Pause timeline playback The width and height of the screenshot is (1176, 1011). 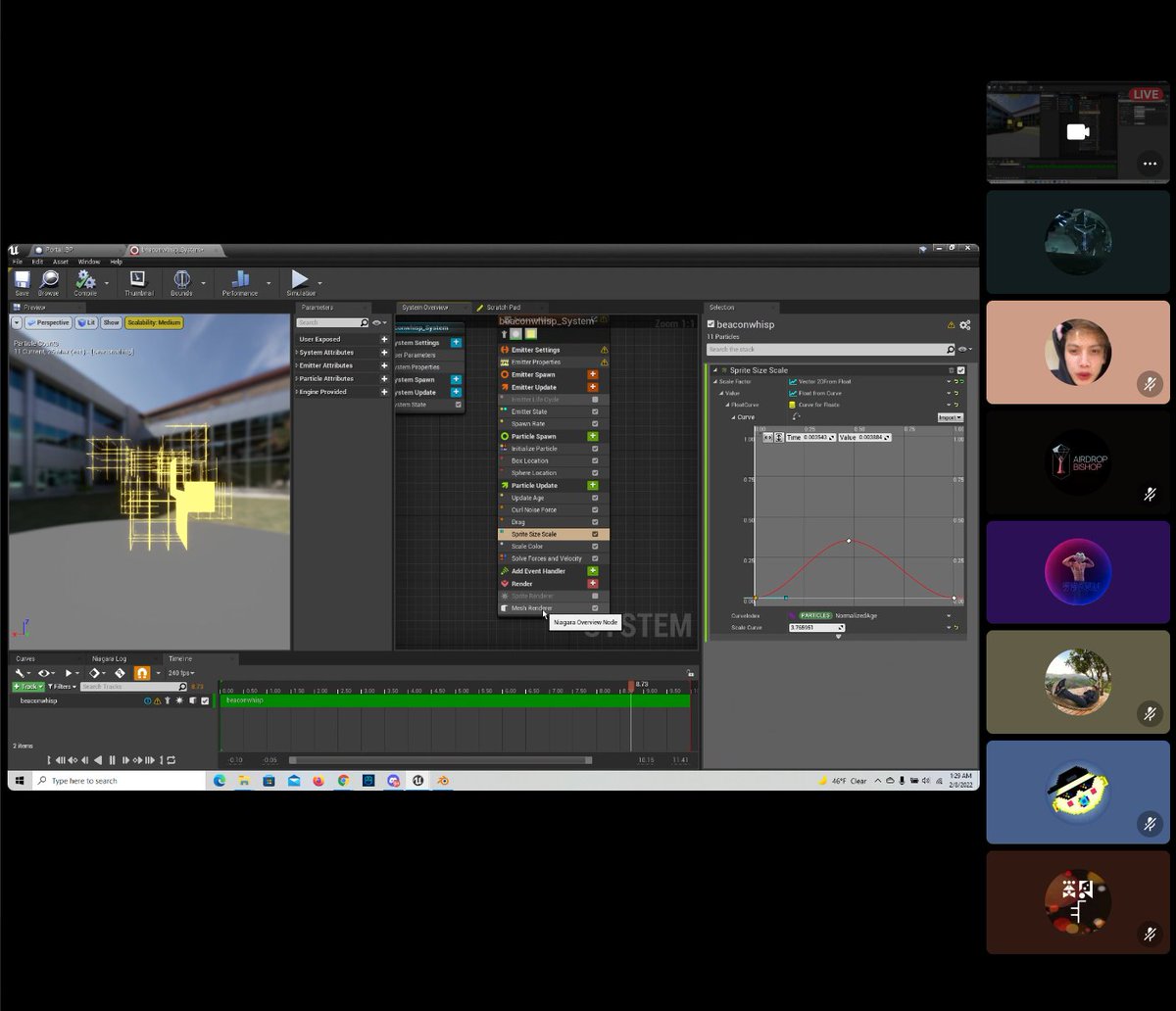(112, 760)
